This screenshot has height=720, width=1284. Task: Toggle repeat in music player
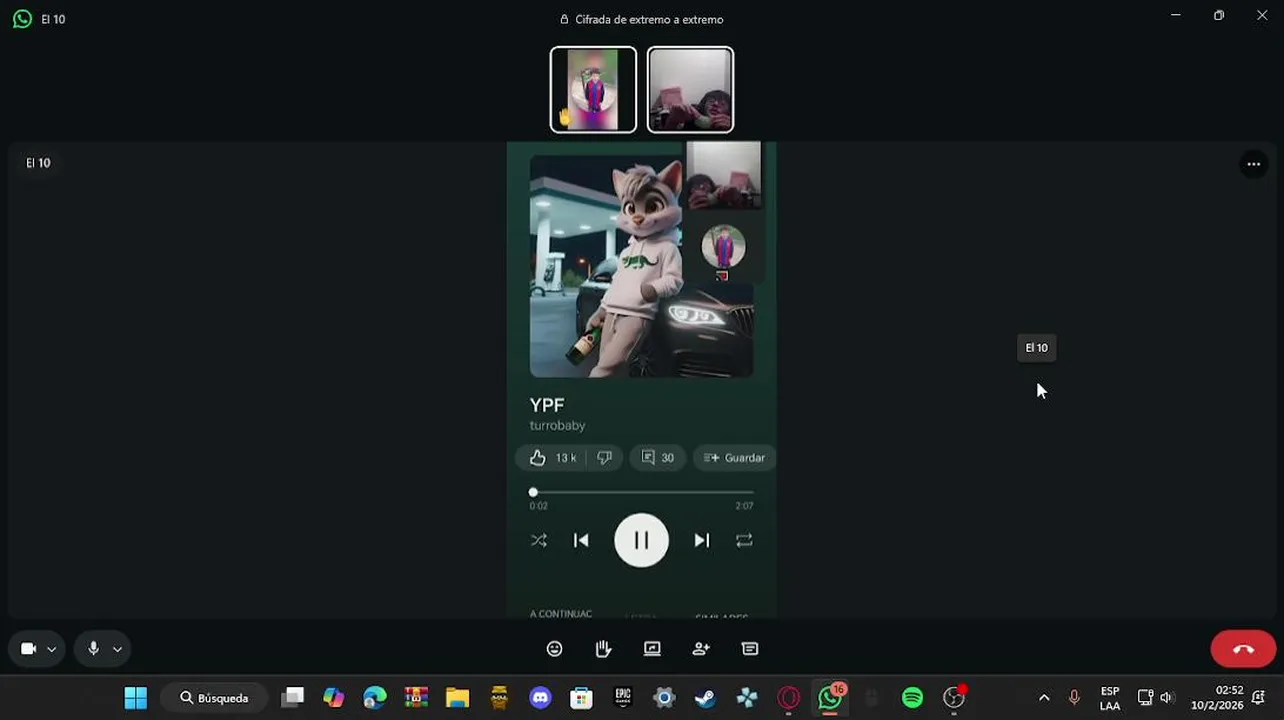[x=744, y=540]
